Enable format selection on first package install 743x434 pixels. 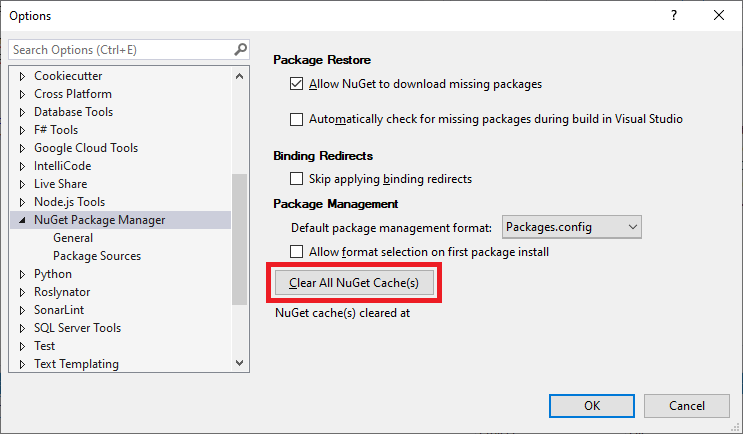(x=296, y=252)
